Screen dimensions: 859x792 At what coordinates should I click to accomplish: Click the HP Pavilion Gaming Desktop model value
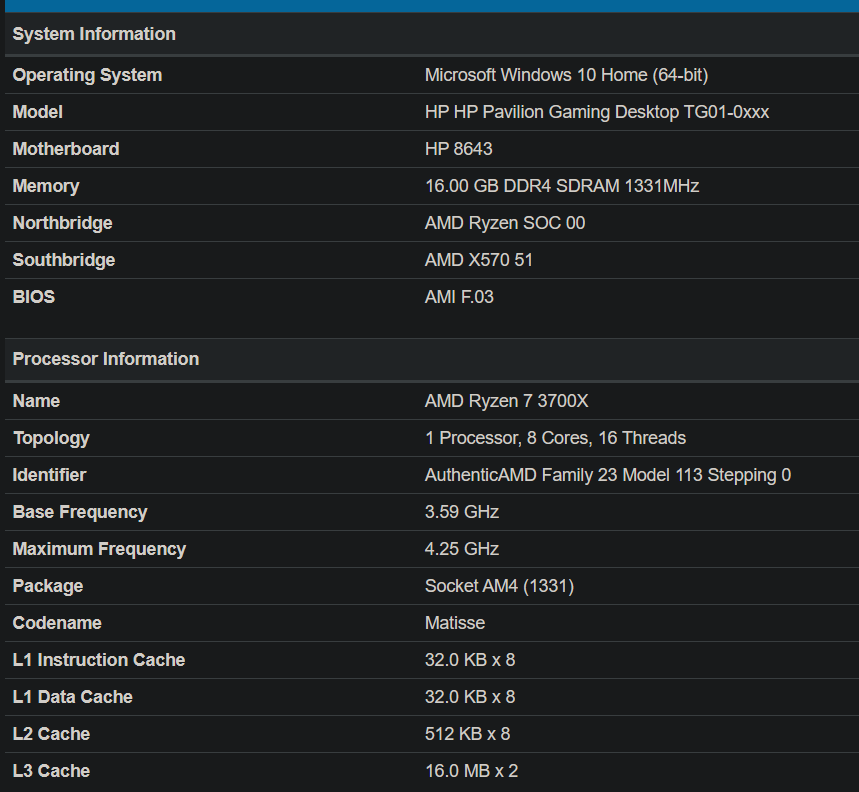(x=597, y=112)
